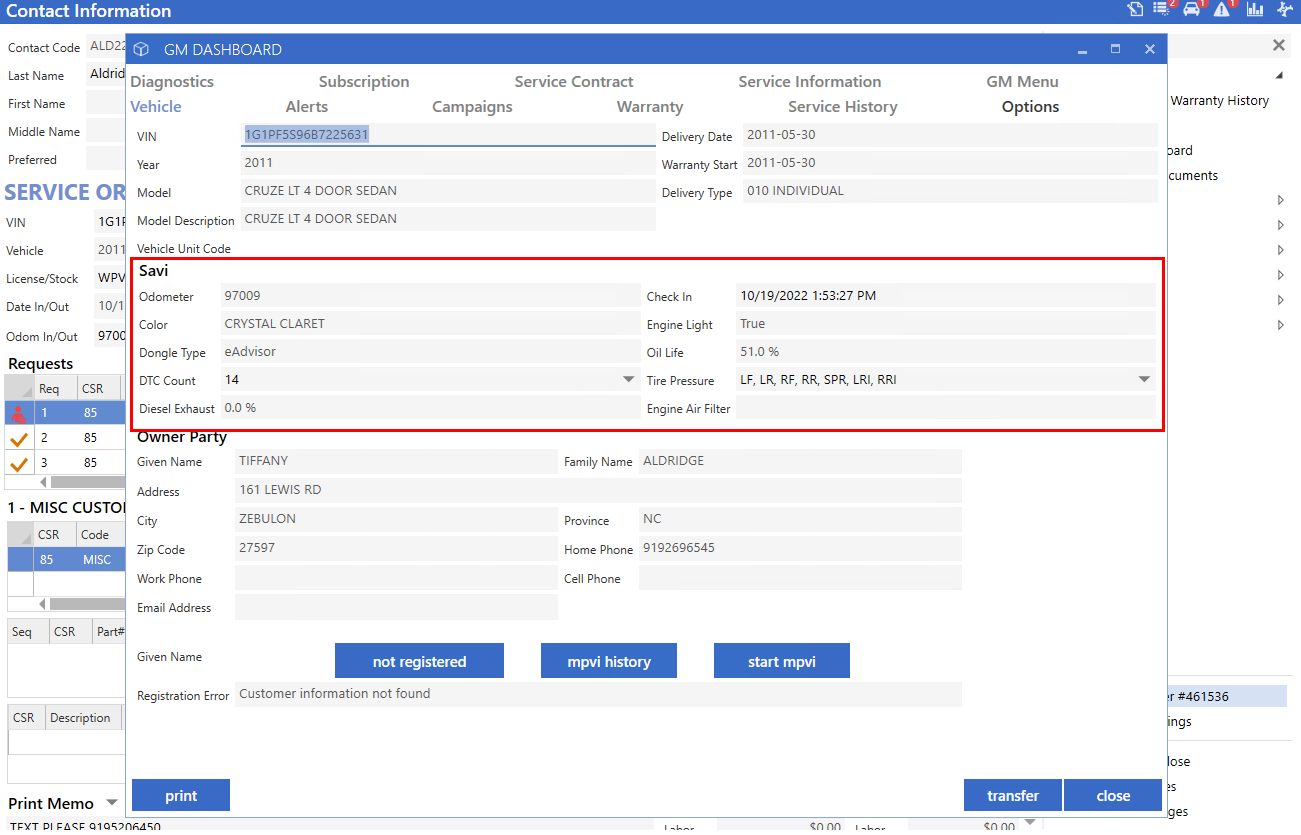Click the Zip Code field
Screen dimensions: 1301x835
click(396, 548)
